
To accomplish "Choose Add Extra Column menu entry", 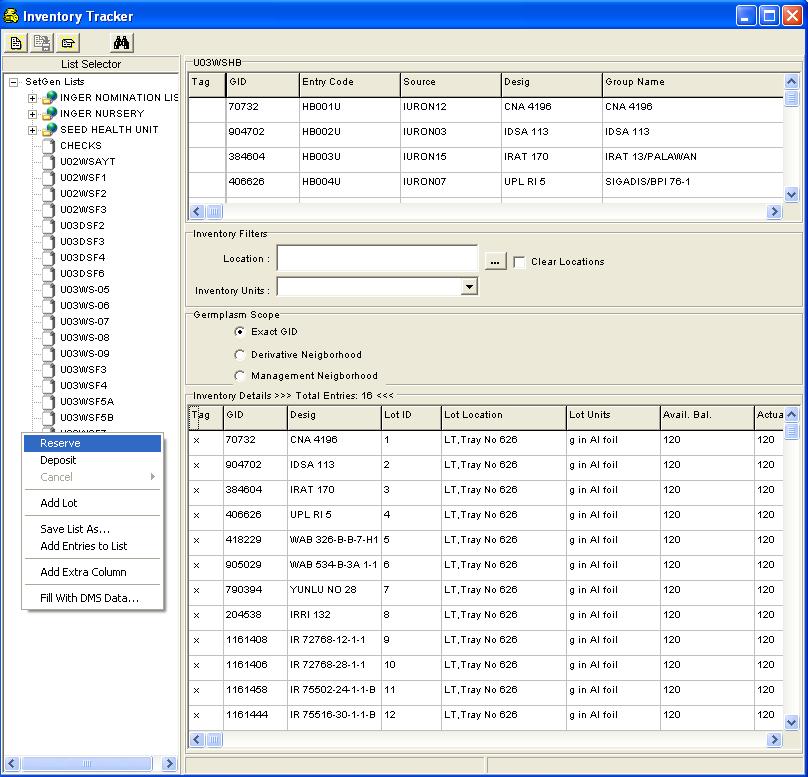I will pos(92,572).
